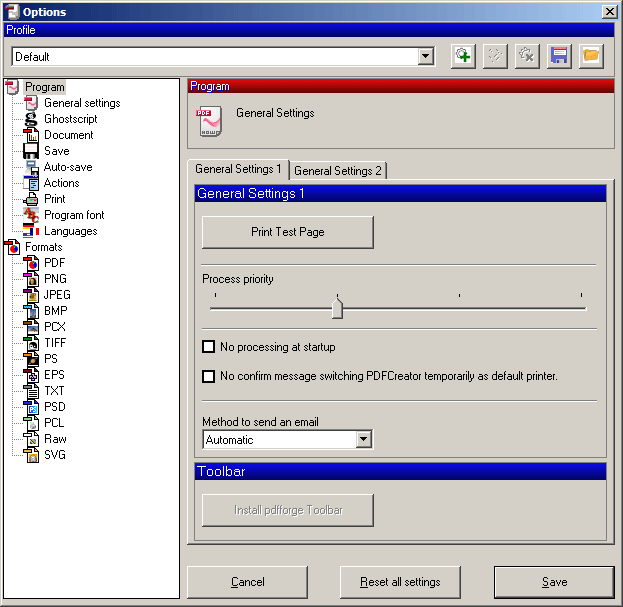Select the Raw format tree item
Viewport: 623px width, 607px height.
click(x=55, y=439)
